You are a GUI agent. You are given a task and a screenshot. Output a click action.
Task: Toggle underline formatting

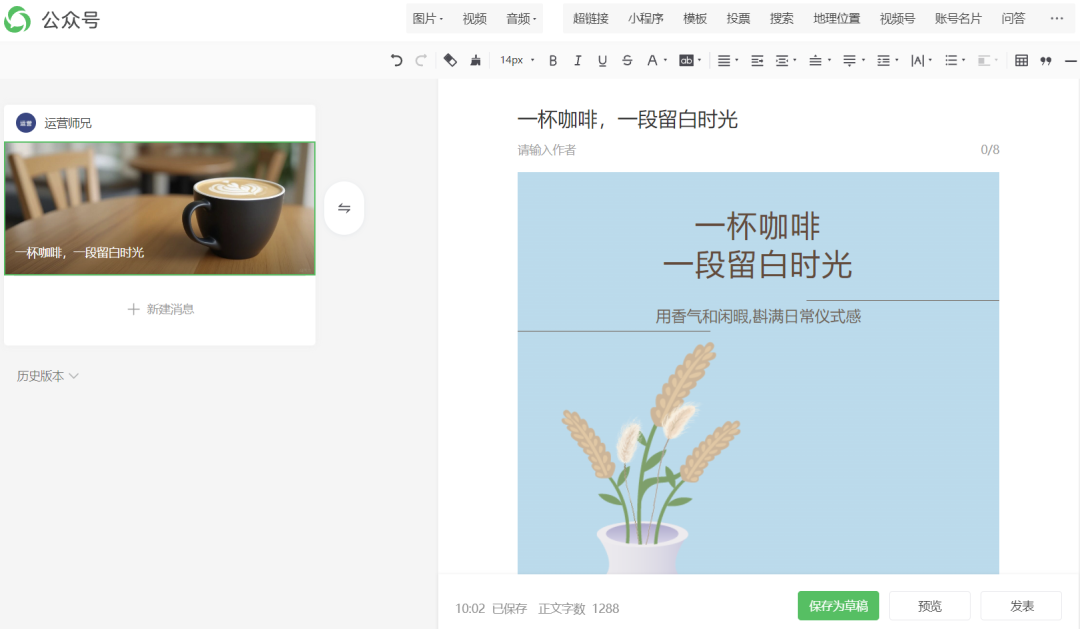(602, 60)
